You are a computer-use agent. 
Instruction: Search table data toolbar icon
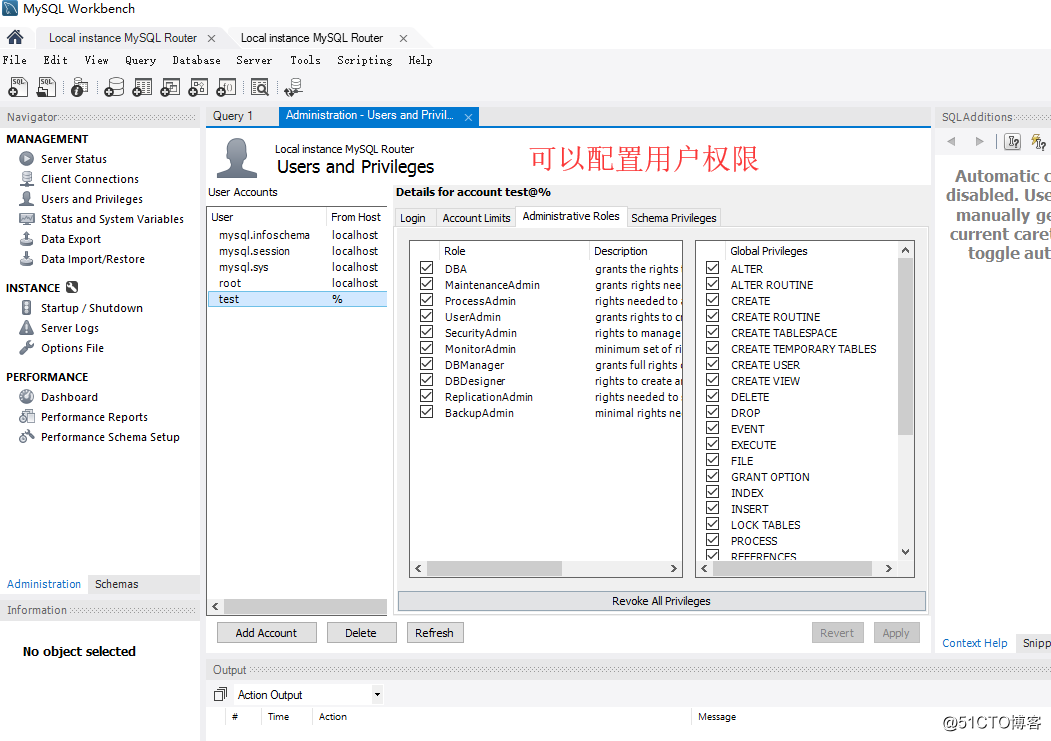point(259,86)
